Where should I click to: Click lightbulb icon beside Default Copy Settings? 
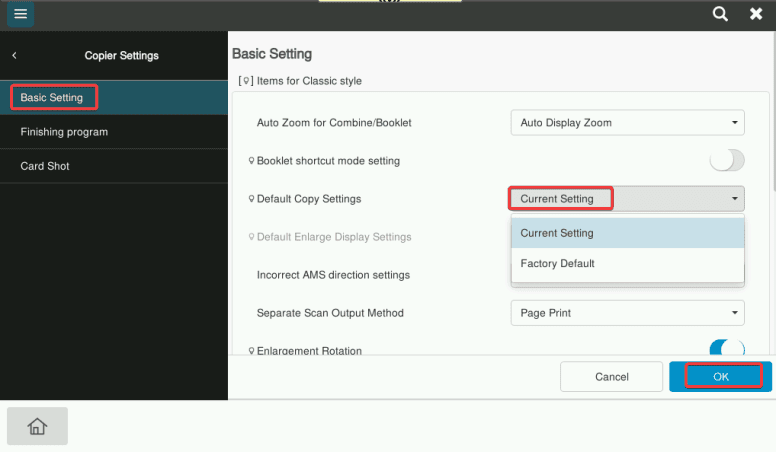[x=252, y=199]
